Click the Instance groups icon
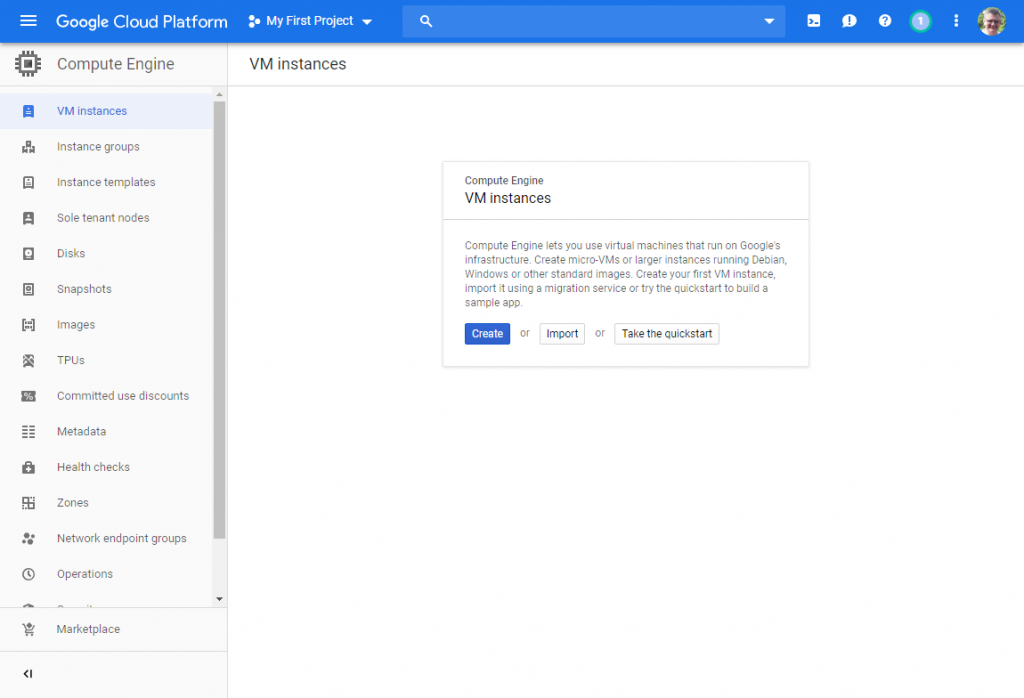The height and width of the screenshot is (698, 1024). 28,147
